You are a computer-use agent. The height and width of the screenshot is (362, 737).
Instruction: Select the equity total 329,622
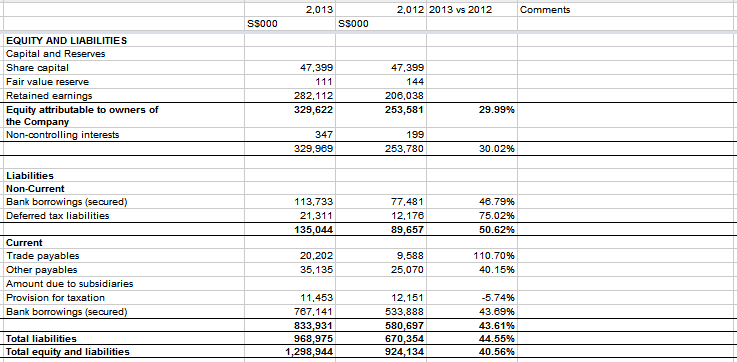pyautogui.click(x=290, y=116)
